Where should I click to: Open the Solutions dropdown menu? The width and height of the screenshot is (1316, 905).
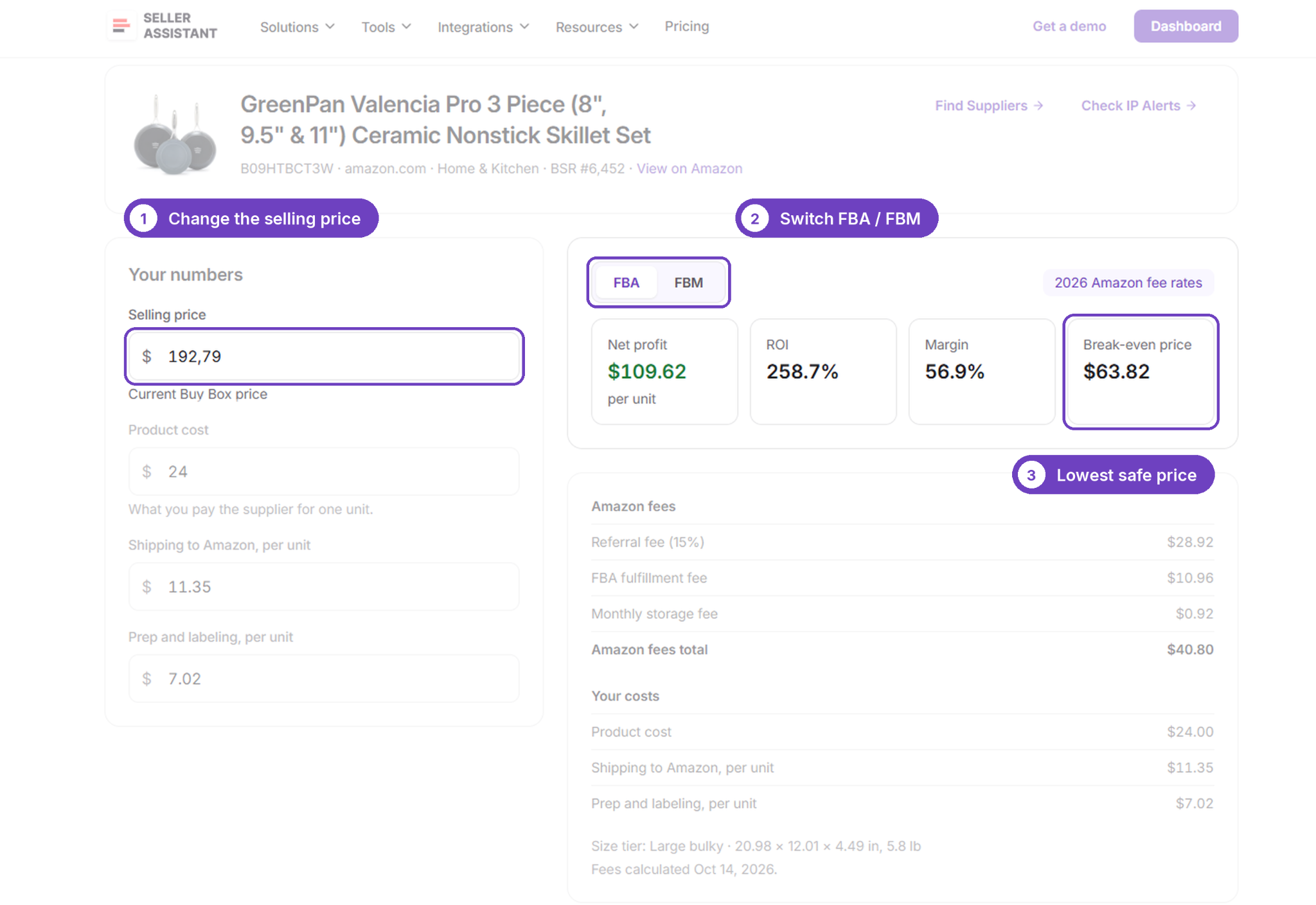(298, 27)
